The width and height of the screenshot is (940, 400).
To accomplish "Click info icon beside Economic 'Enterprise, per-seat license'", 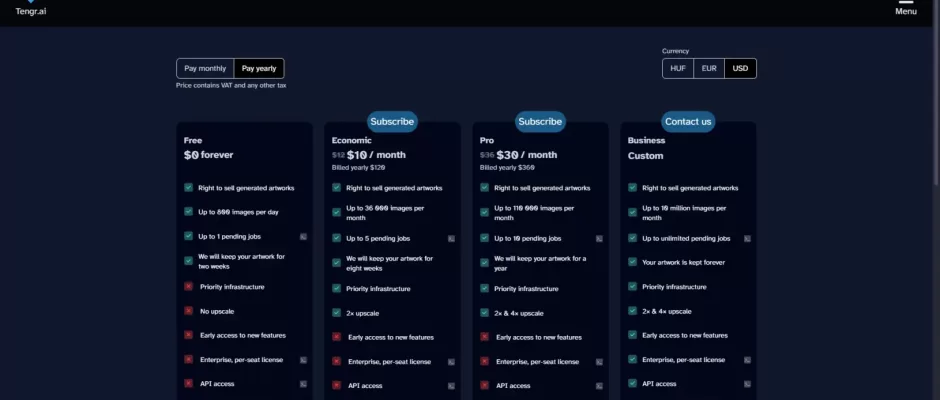I will point(451,362).
